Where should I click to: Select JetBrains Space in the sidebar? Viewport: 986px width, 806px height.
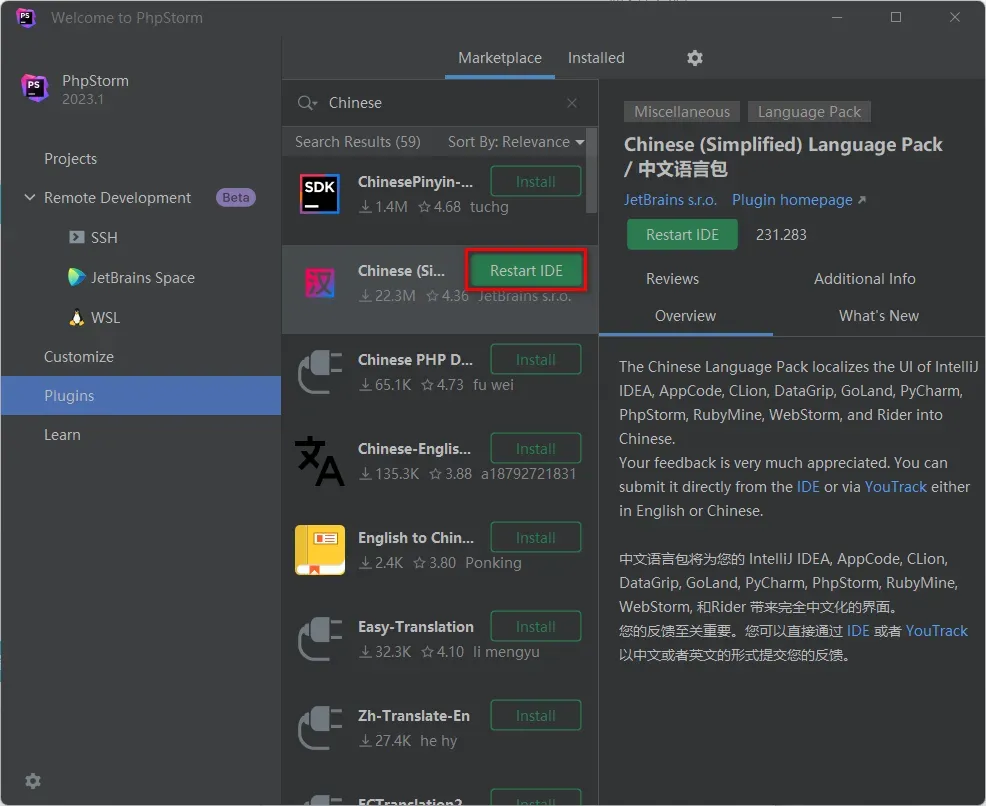coord(141,277)
